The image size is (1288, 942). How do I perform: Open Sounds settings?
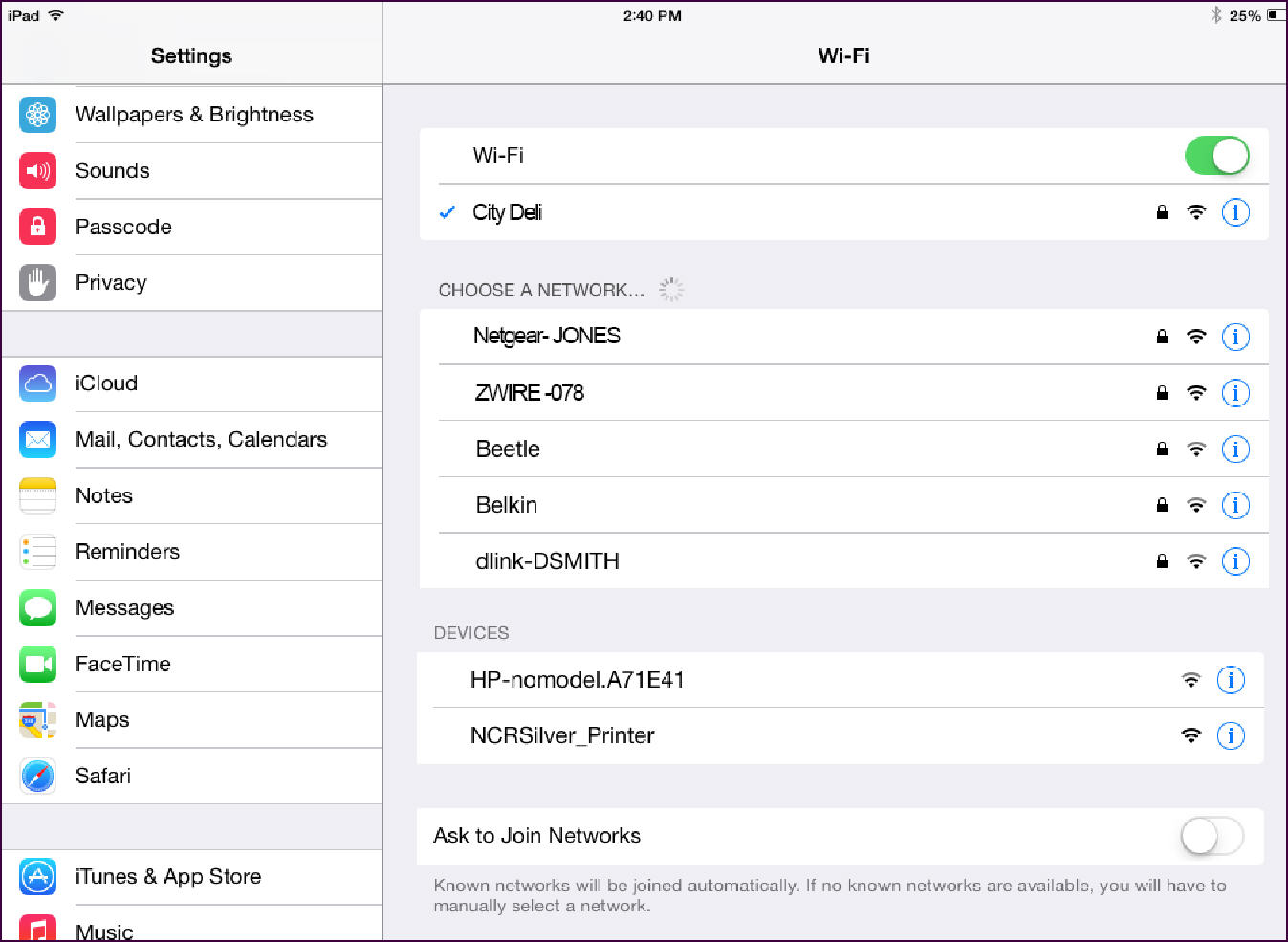point(192,171)
